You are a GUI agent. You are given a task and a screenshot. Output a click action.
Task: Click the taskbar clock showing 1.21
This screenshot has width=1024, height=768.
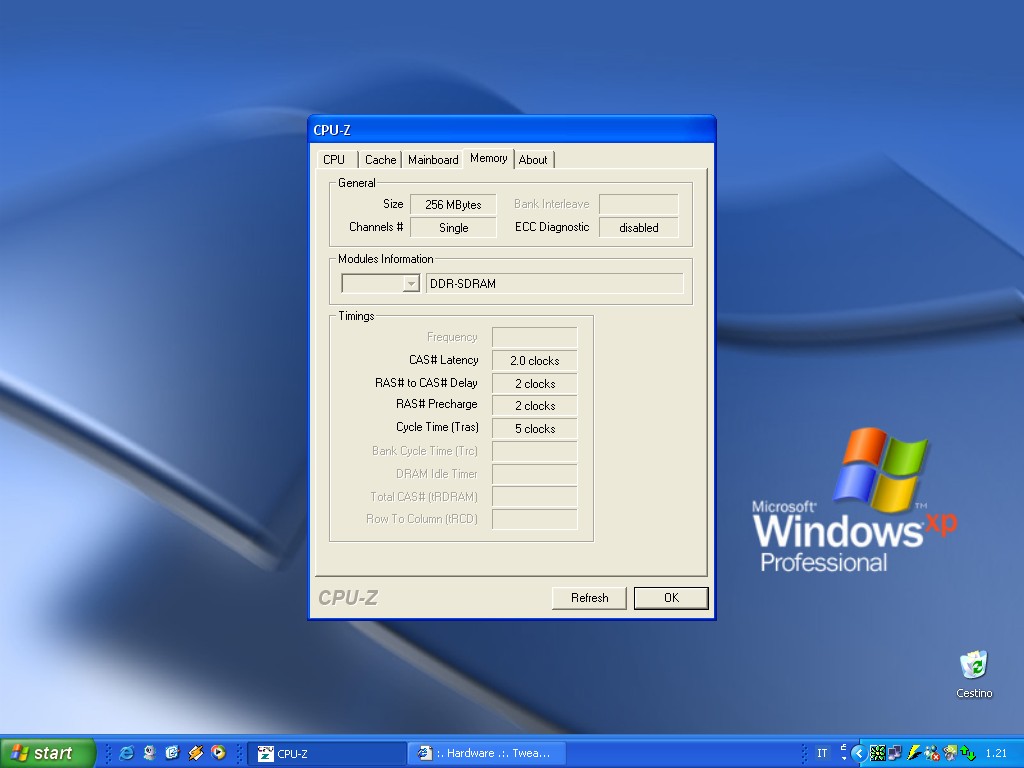point(996,753)
